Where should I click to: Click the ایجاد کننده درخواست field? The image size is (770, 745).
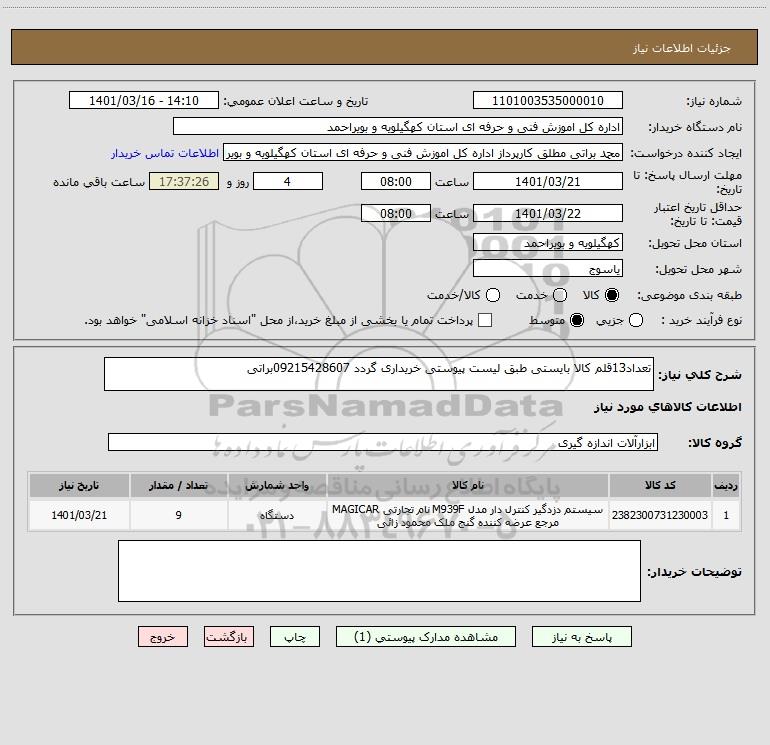[423, 153]
